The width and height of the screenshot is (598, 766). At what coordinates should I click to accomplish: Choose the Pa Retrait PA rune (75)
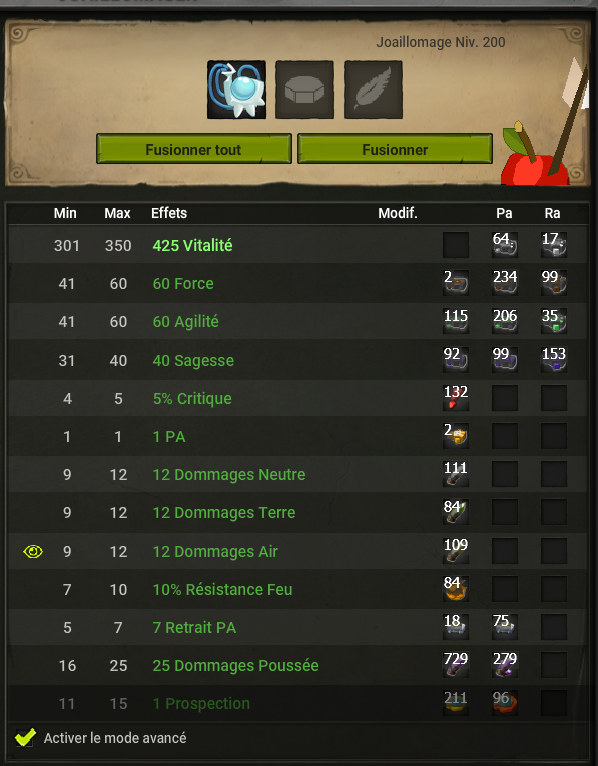tap(505, 627)
